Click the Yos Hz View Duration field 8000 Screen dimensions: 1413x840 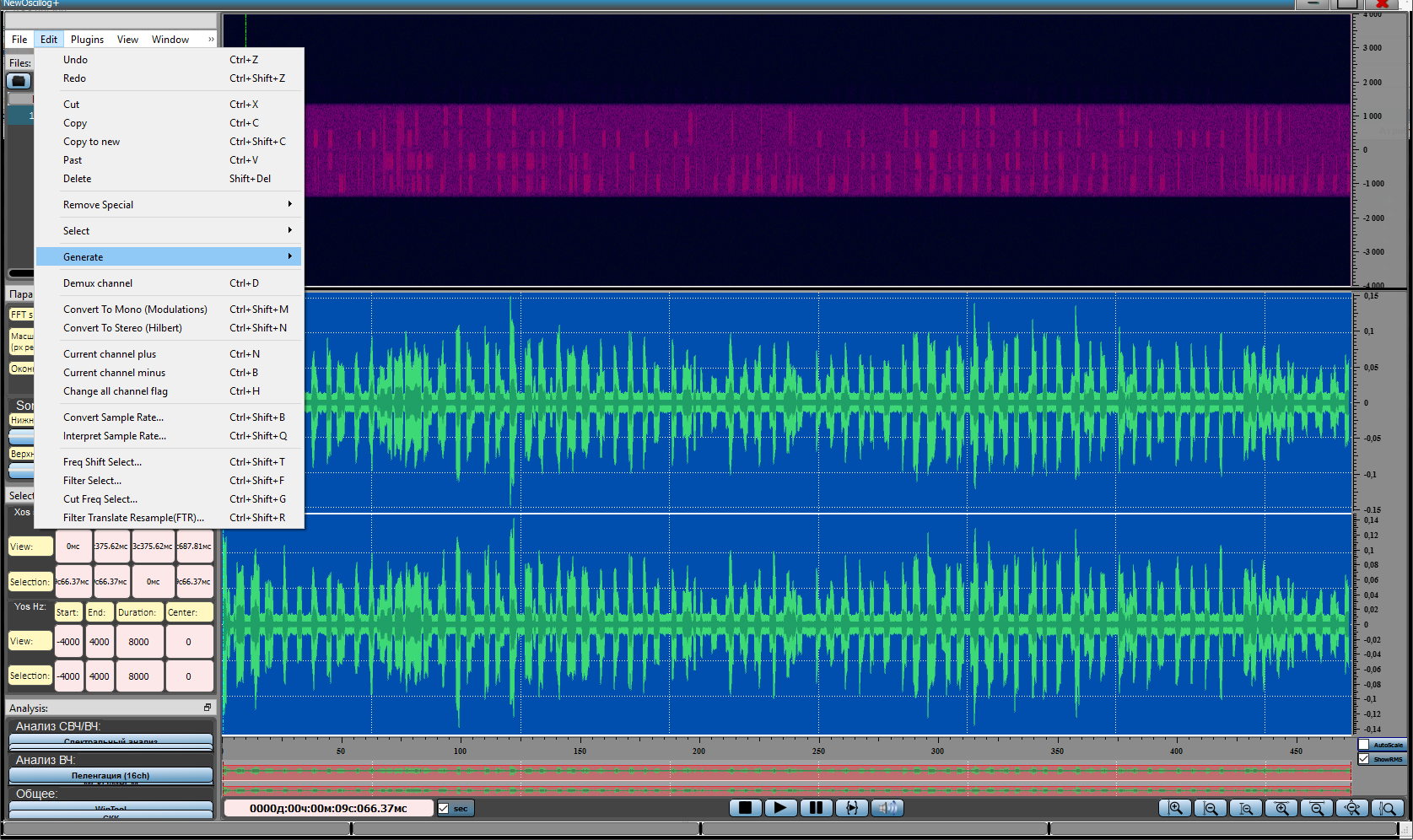pos(139,642)
